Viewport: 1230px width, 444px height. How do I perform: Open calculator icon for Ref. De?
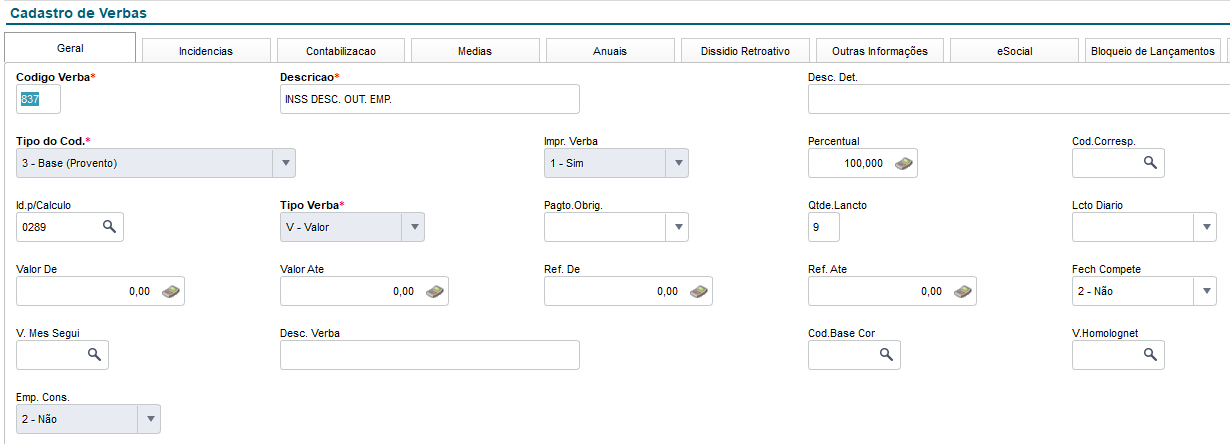coord(698,291)
